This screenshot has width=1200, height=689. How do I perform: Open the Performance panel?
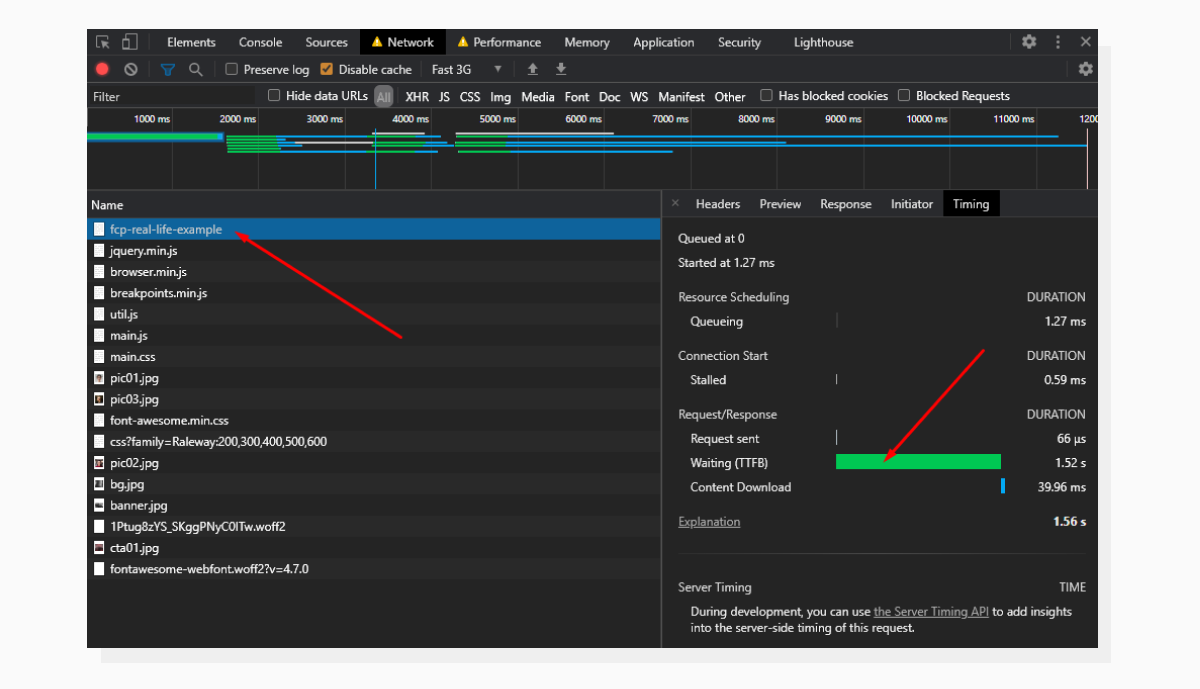[x=500, y=41]
